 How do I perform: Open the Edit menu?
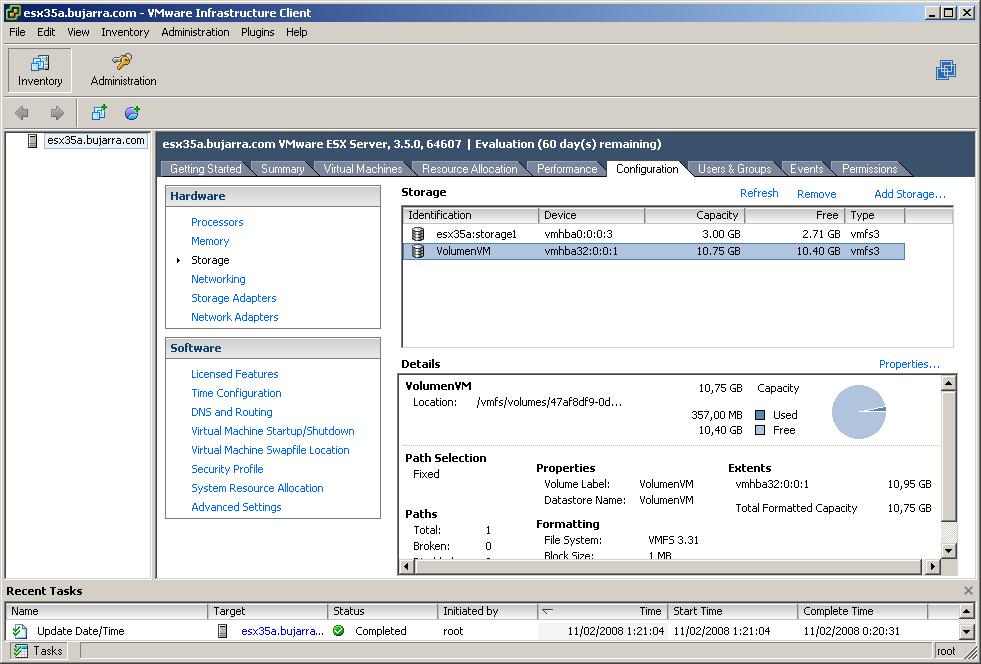pyautogui.click(x=46, y=32)
